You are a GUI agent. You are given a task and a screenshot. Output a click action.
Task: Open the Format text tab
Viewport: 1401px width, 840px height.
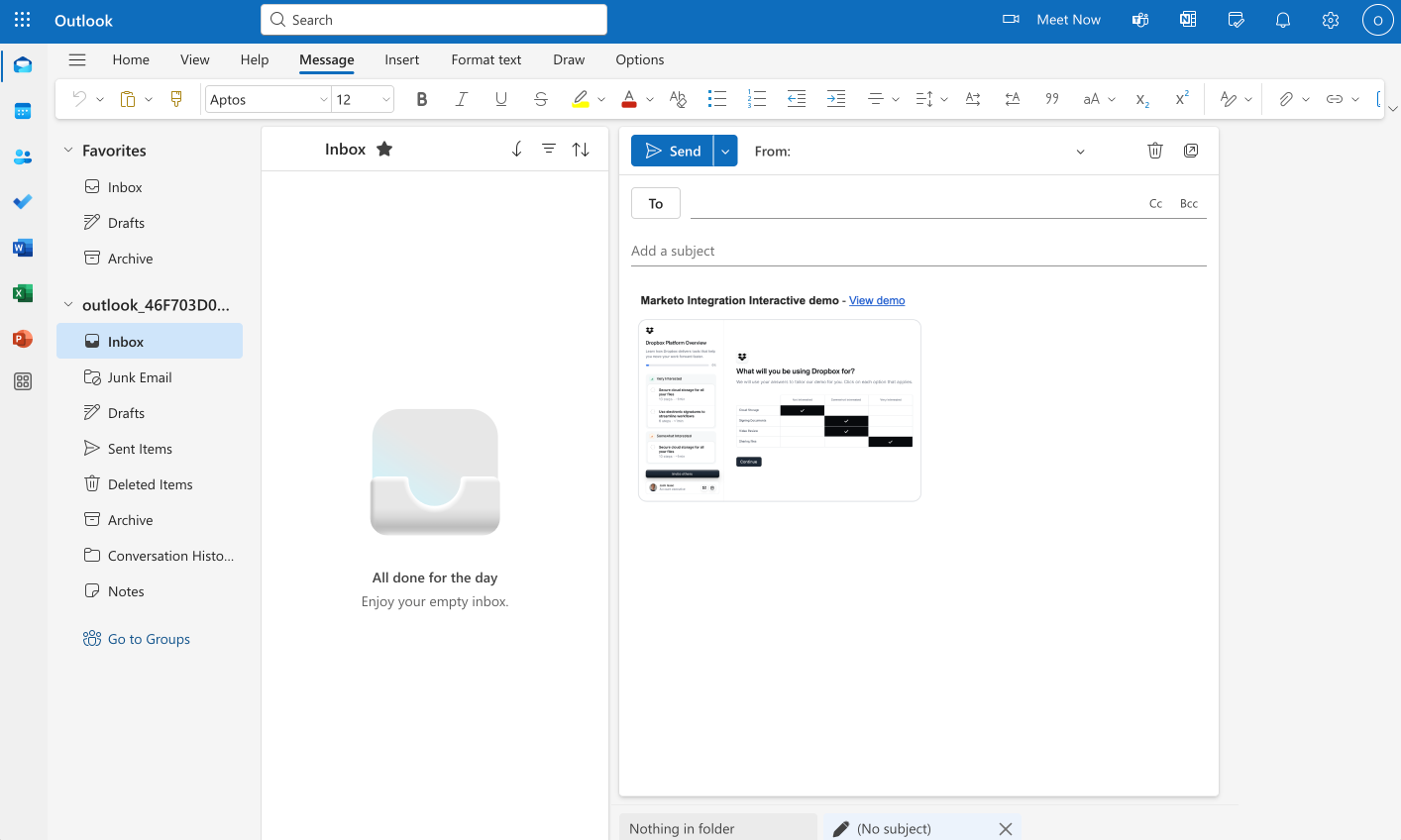pos(485,59)
